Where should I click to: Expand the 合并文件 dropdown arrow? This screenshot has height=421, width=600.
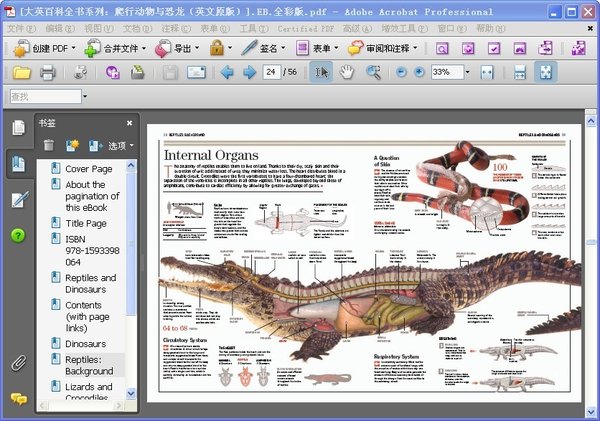pos(144,48)
